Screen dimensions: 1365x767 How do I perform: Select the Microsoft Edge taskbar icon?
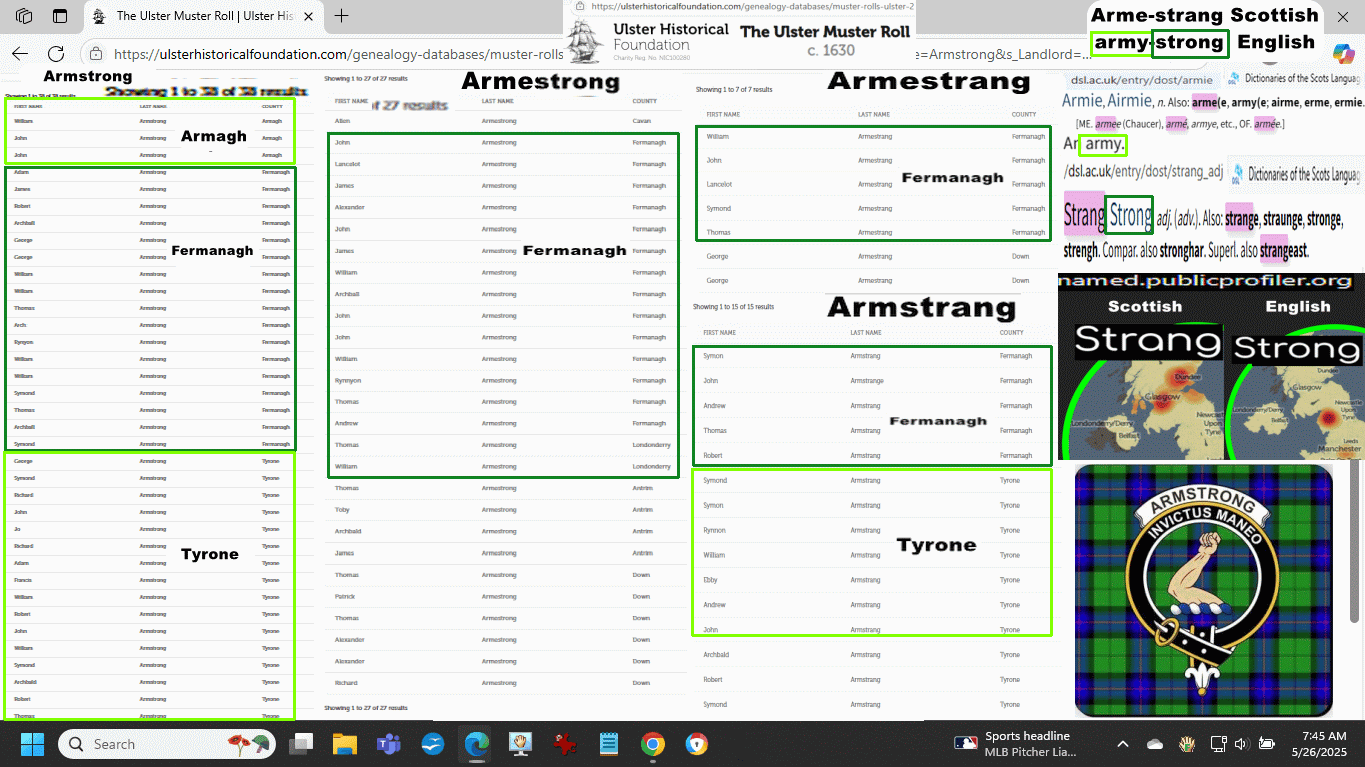click(x=476, y=744)
